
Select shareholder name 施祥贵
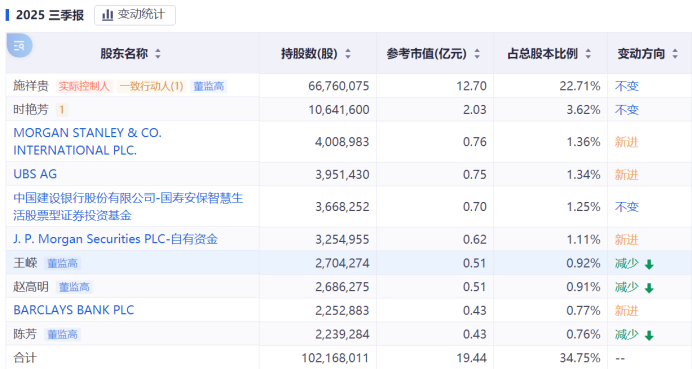[x=30, y=86]
